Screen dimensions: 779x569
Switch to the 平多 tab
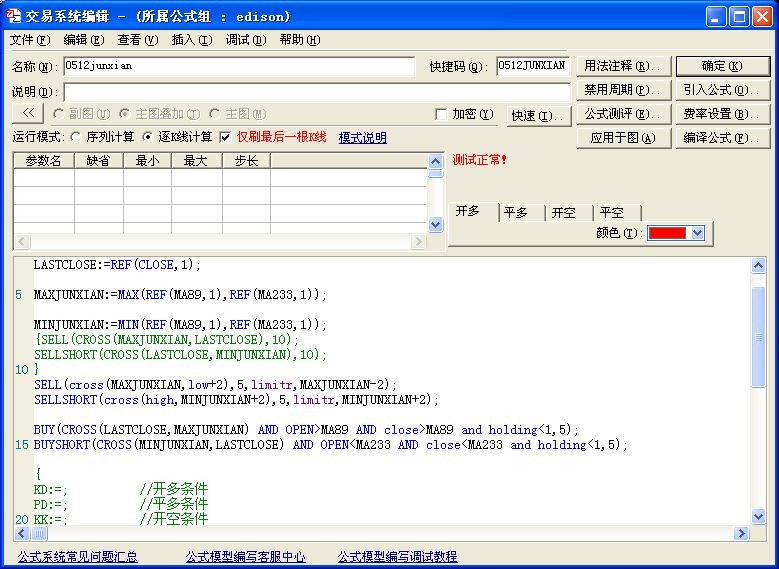[516, 213]
